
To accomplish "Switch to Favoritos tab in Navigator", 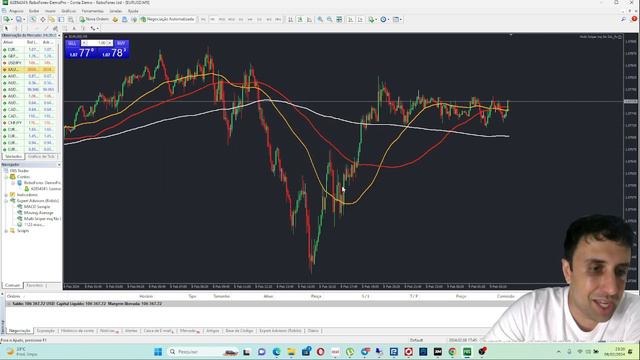I will [x=35, y=285].
